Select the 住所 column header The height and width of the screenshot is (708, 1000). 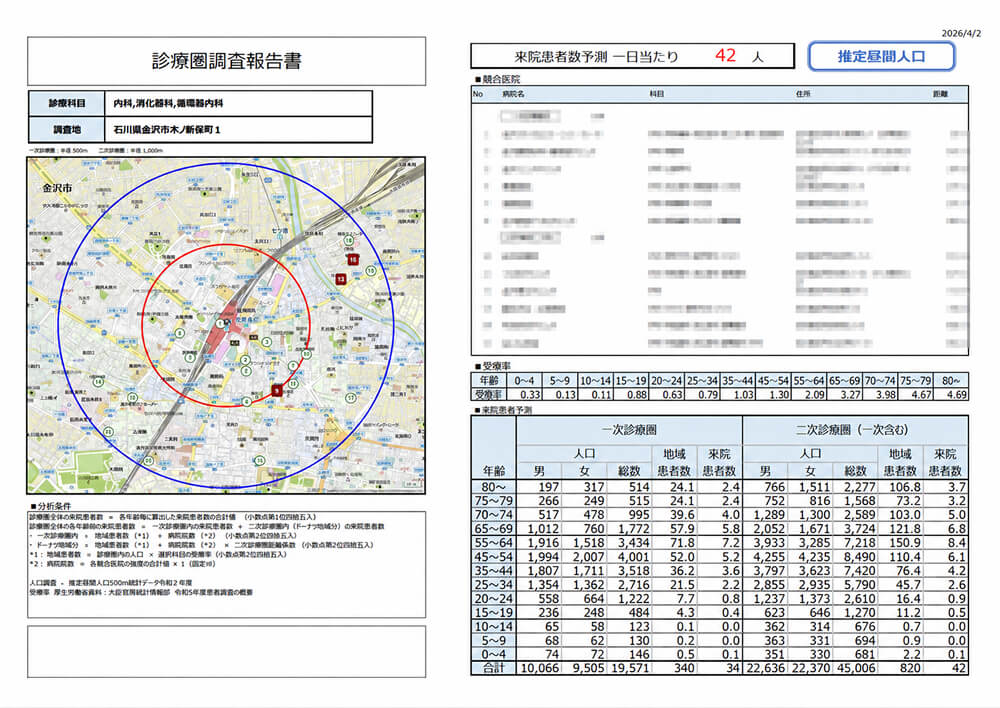click(x=803, y=94)
